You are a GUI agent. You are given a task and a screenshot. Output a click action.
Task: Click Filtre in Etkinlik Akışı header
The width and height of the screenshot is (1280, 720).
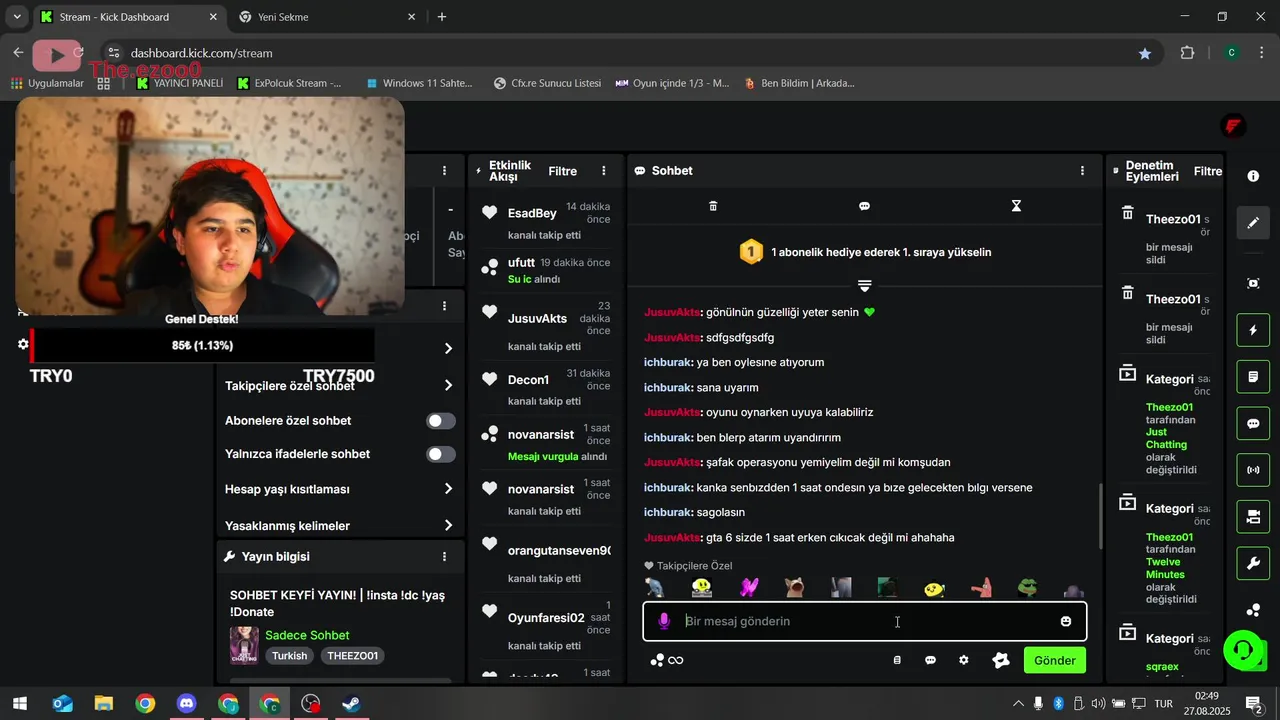tap(563, 171)
